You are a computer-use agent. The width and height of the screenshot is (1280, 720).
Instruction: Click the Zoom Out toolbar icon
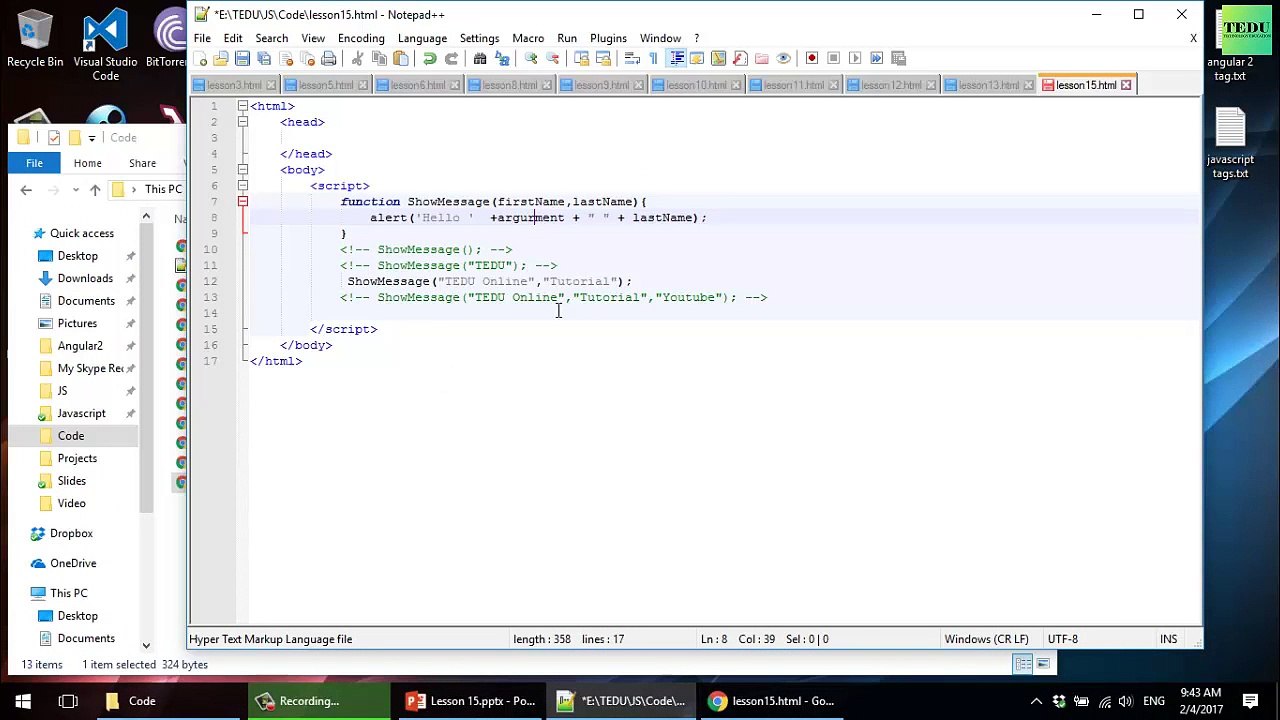[552, 59]
